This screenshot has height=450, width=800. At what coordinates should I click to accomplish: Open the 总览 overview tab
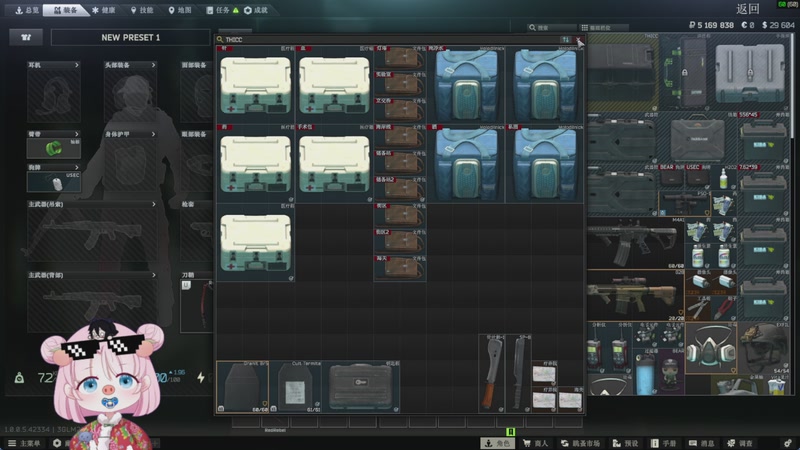(x=26, y=10)
